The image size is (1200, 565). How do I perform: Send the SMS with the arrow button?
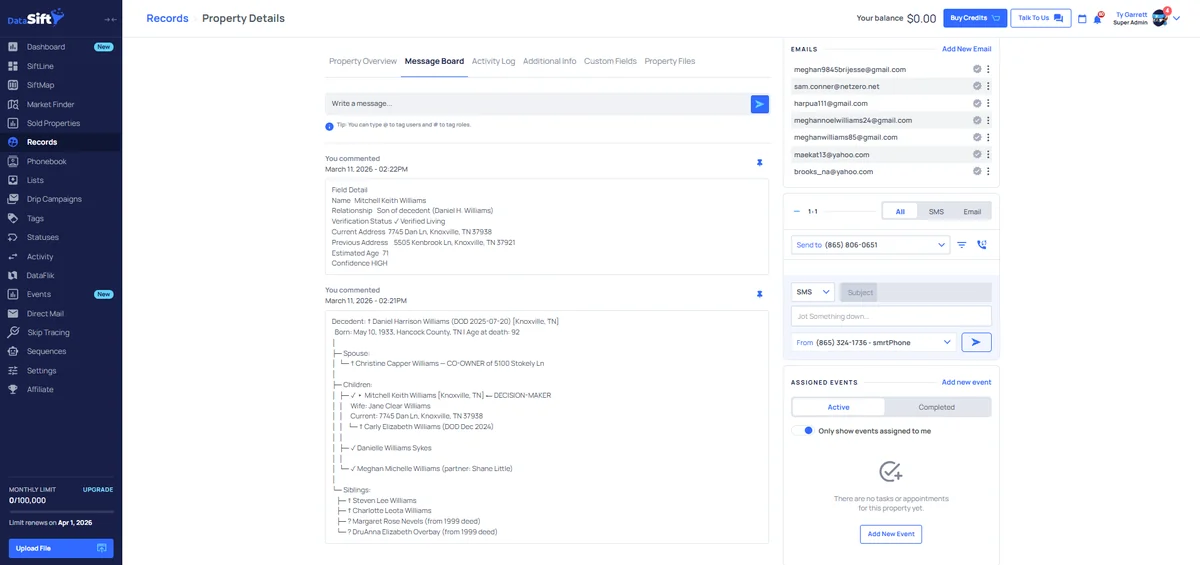[976, 342]
